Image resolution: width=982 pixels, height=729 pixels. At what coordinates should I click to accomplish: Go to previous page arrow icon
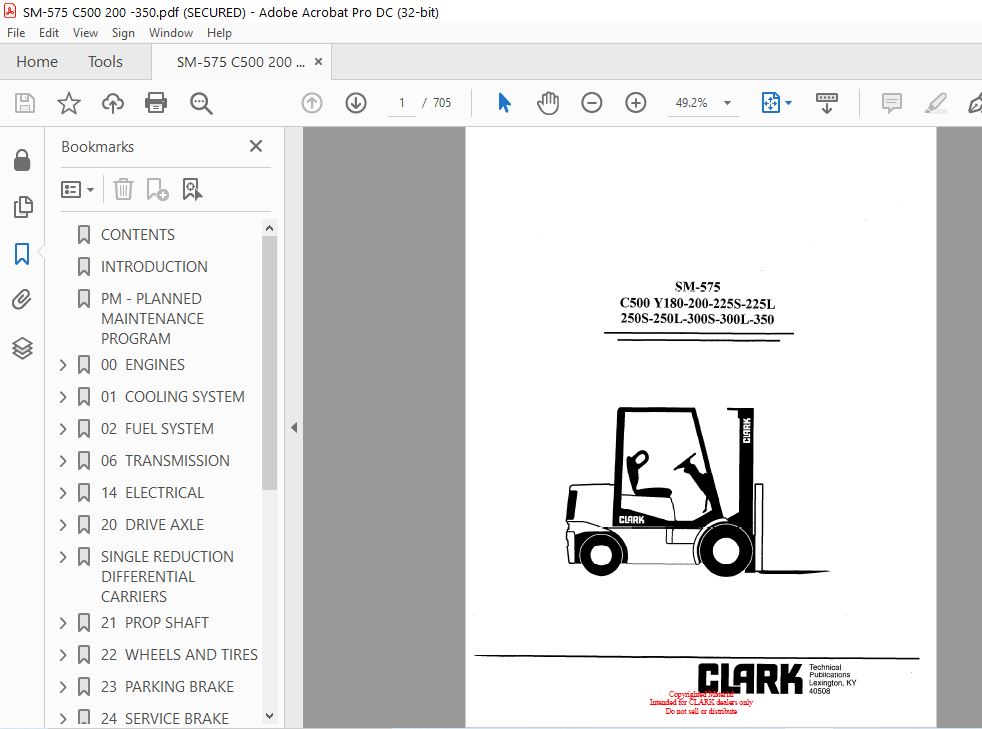[312, 103]
